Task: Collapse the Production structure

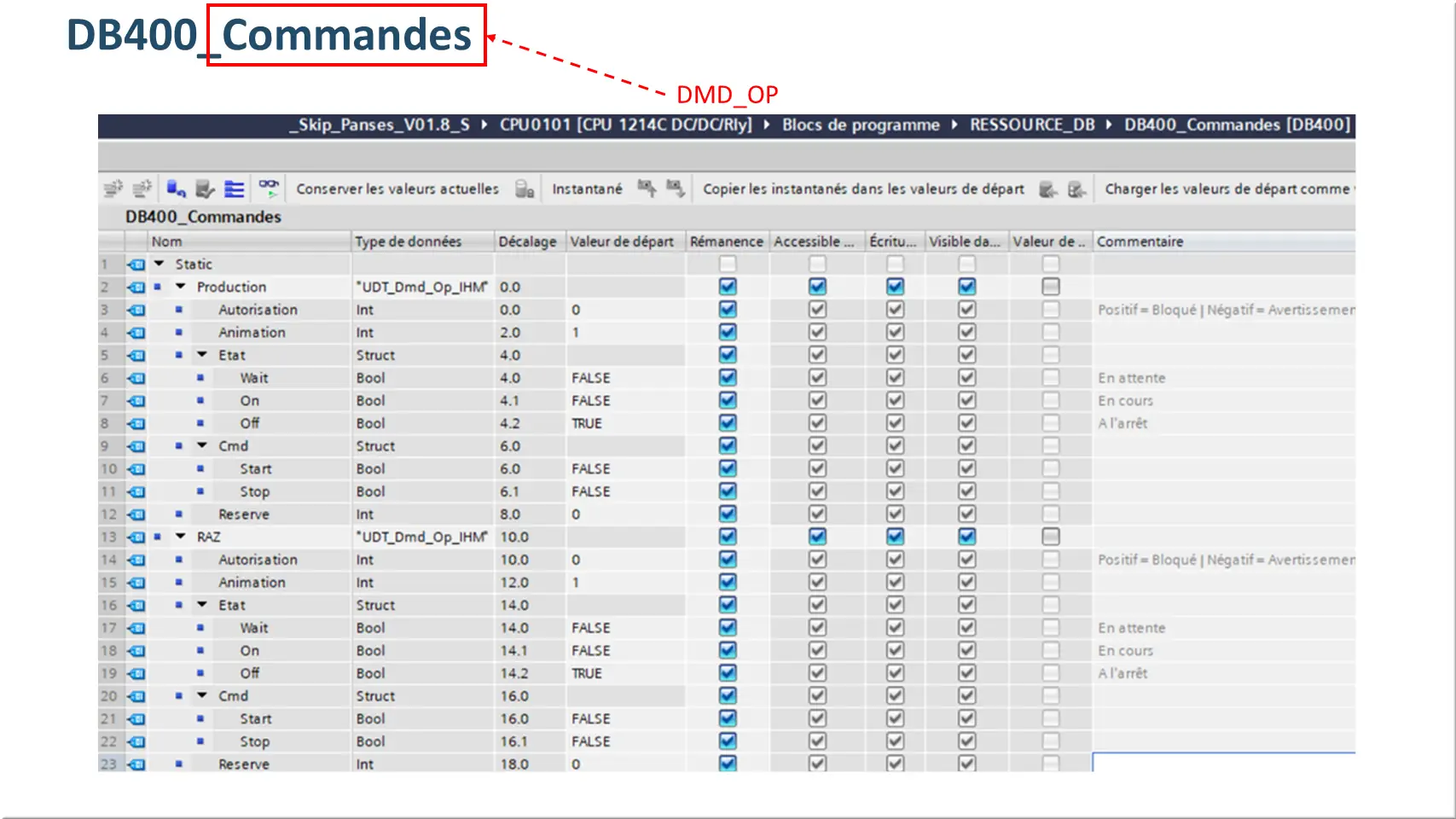Action: (x=180, y=287)
